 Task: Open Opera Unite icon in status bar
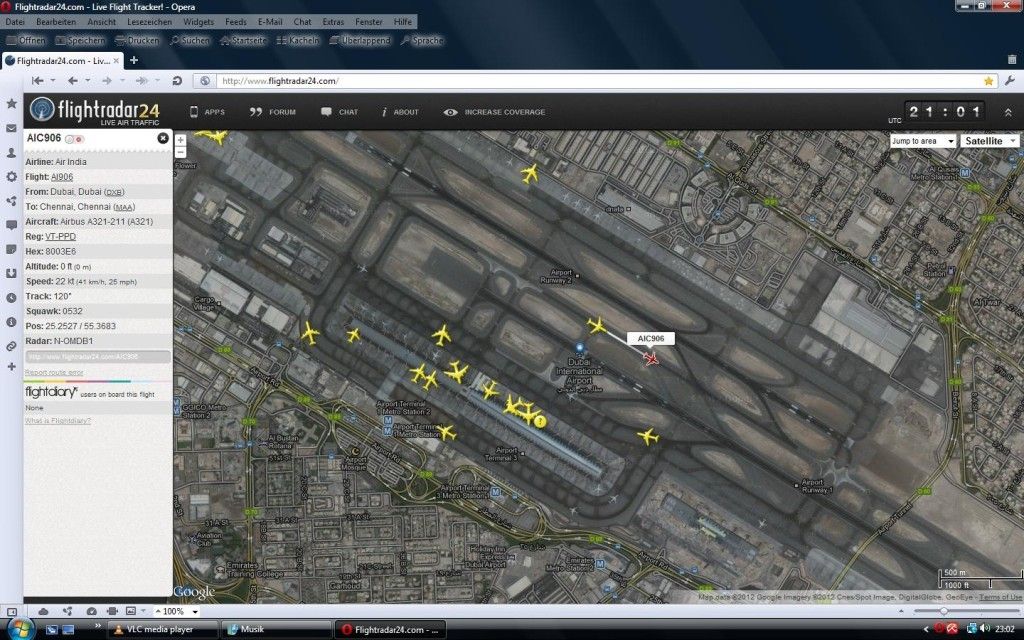pyautogui.click(x=67, y=612)
